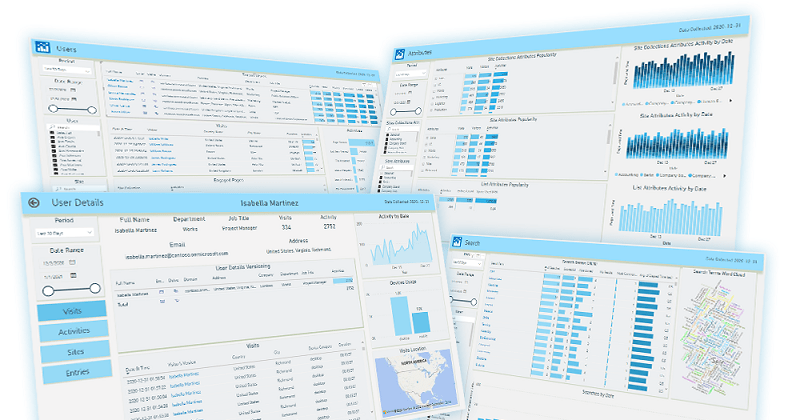Open first Isabella Martinez link in Visits table
Viewport: 800px width, 420px height.
pyautogui.click(x=184, y=376)
